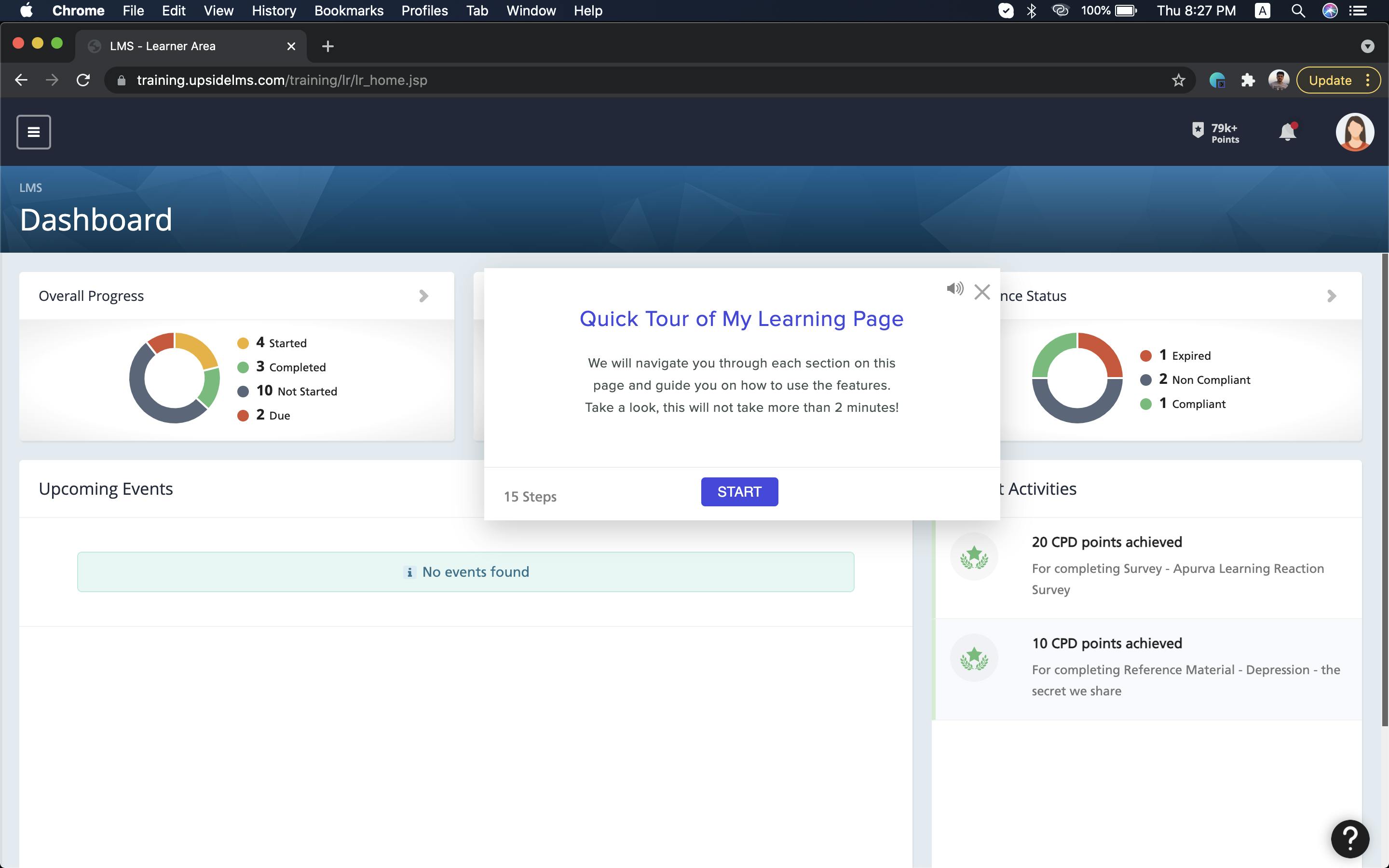Dismiss the Quick Tour dialog
Viewport: 1389px width, 868px height.
[x=982, y=292]
